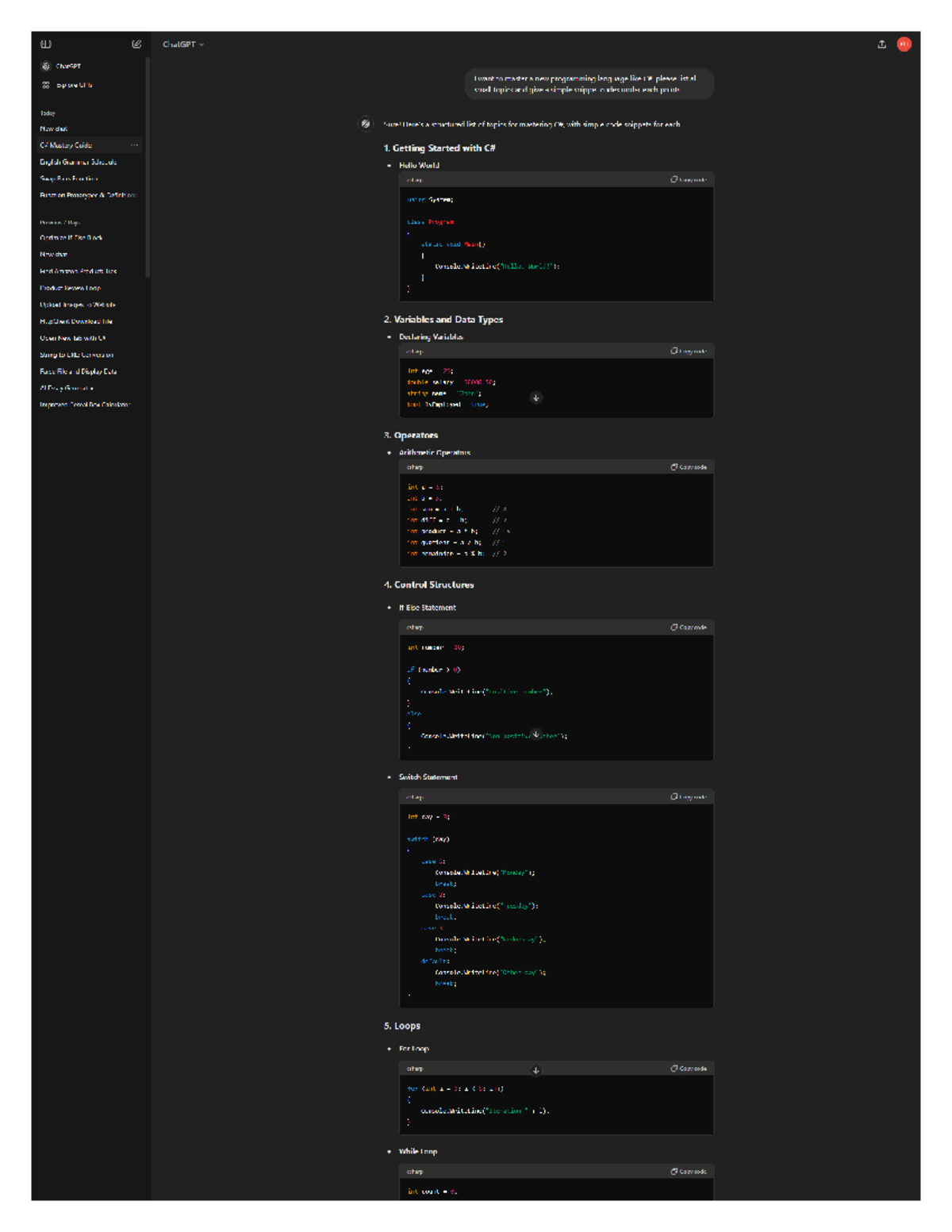The image size is (952, 1232).
Task: Click the 'While Loop' bullet text
Action: [x=418, y=1152]
